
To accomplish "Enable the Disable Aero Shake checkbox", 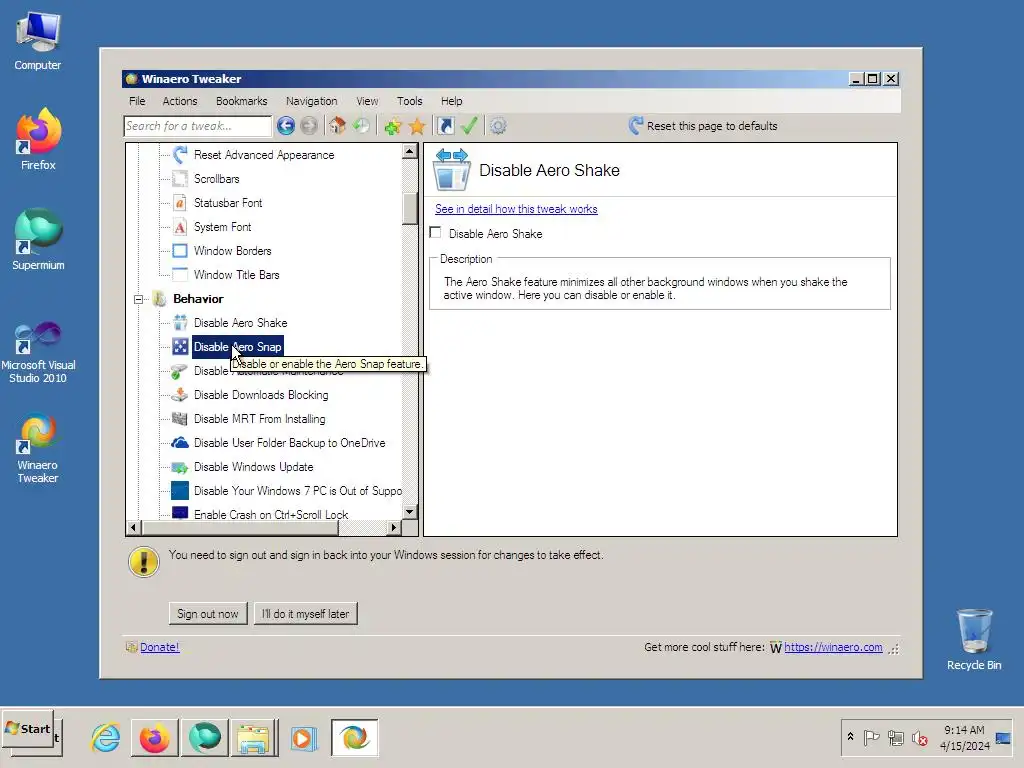I will (x=436, y=232).
